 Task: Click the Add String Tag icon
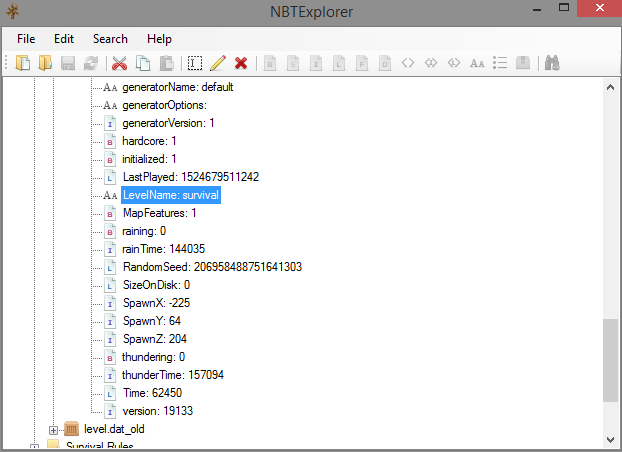coord(477,63)
